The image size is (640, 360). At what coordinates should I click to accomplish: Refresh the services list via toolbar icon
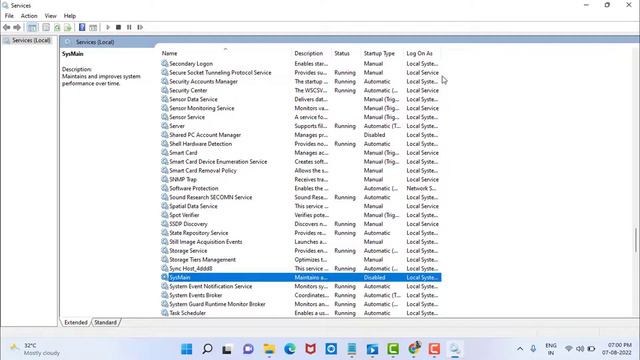[57, 27]
